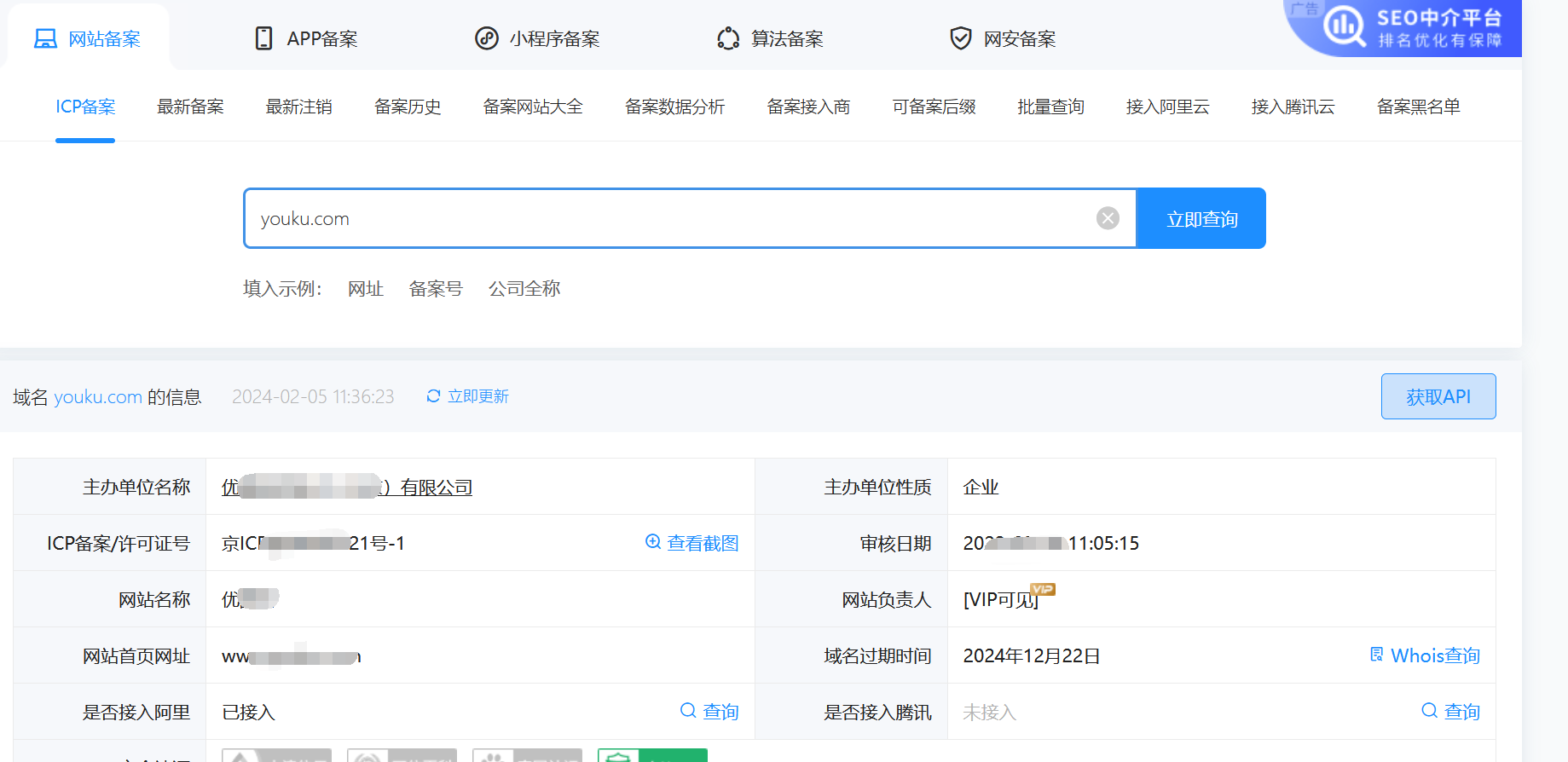Screen dimensions: 1568x762
Task: Click the youku.com domain link in the heading
Action: coord(98,396)
